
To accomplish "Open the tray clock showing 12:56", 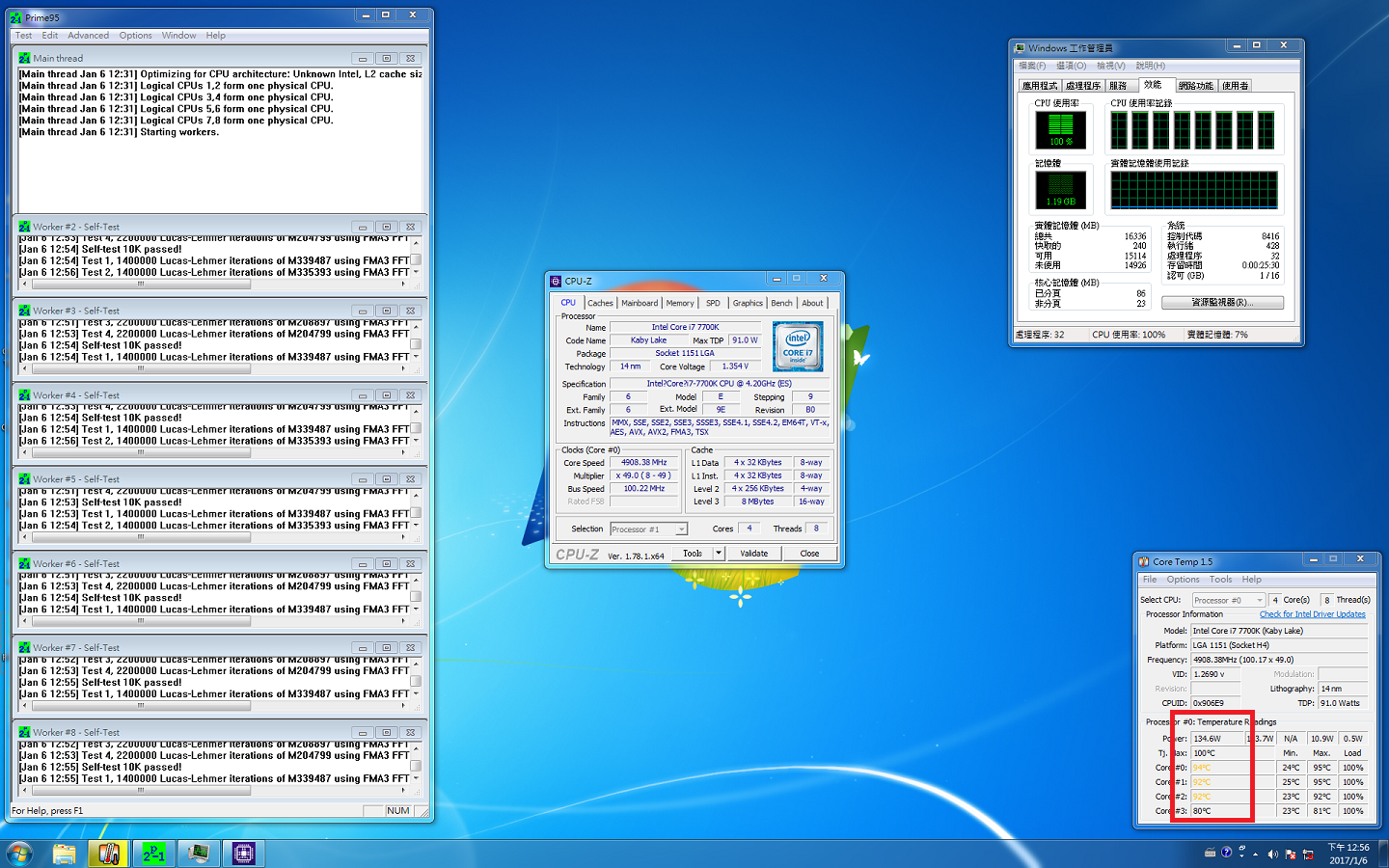I will pyautogui.click(x=1348, y=854).
